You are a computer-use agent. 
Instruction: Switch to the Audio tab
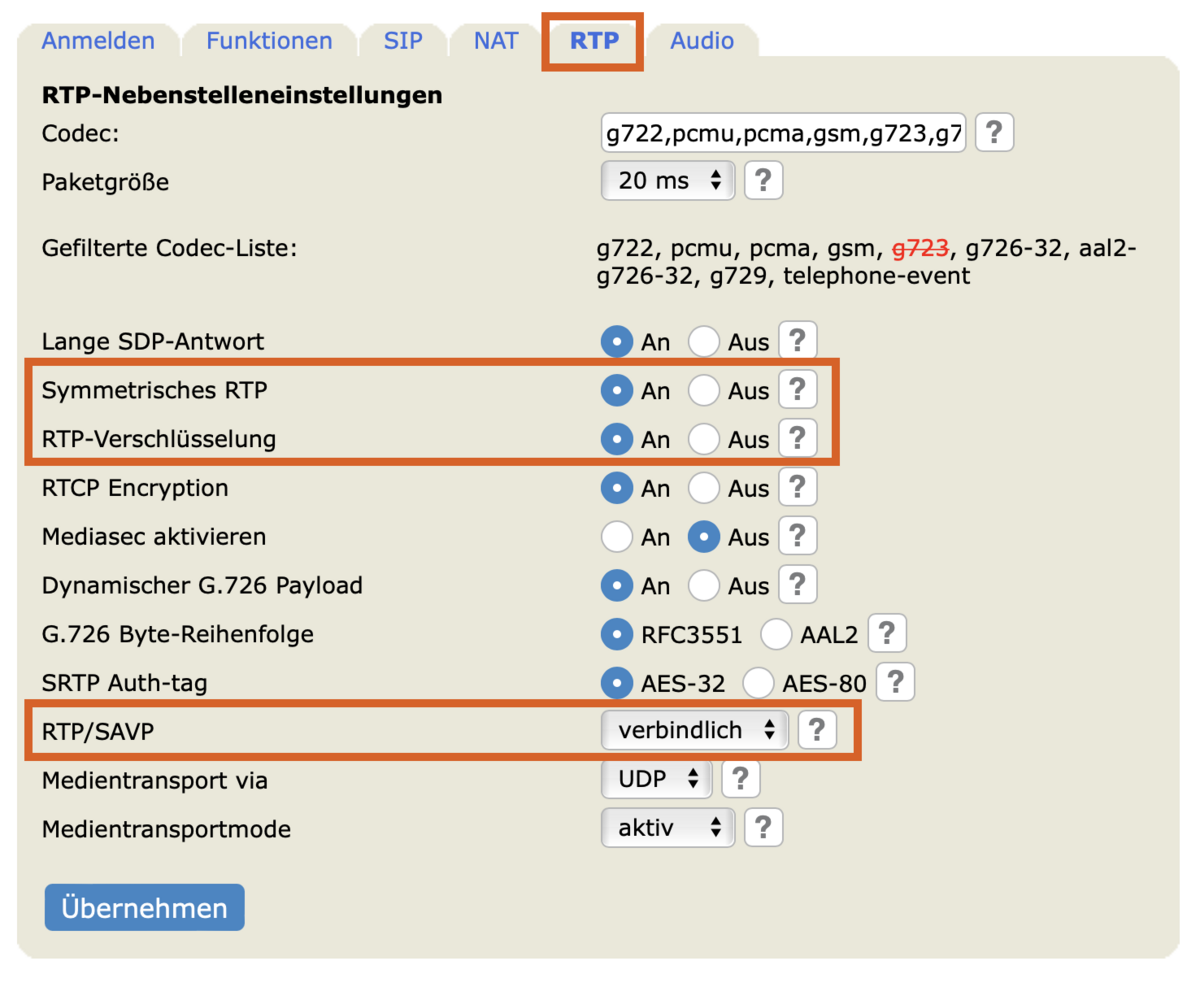701,41
